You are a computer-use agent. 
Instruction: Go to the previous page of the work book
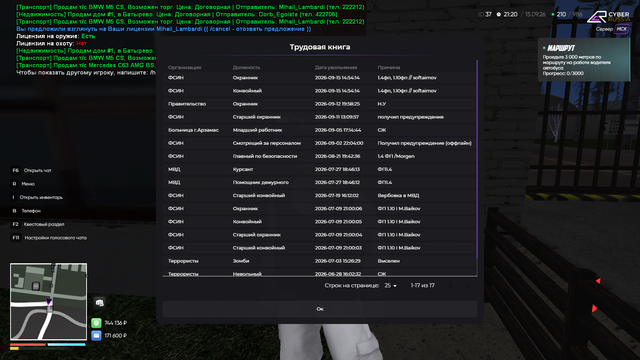click(451, 286)
